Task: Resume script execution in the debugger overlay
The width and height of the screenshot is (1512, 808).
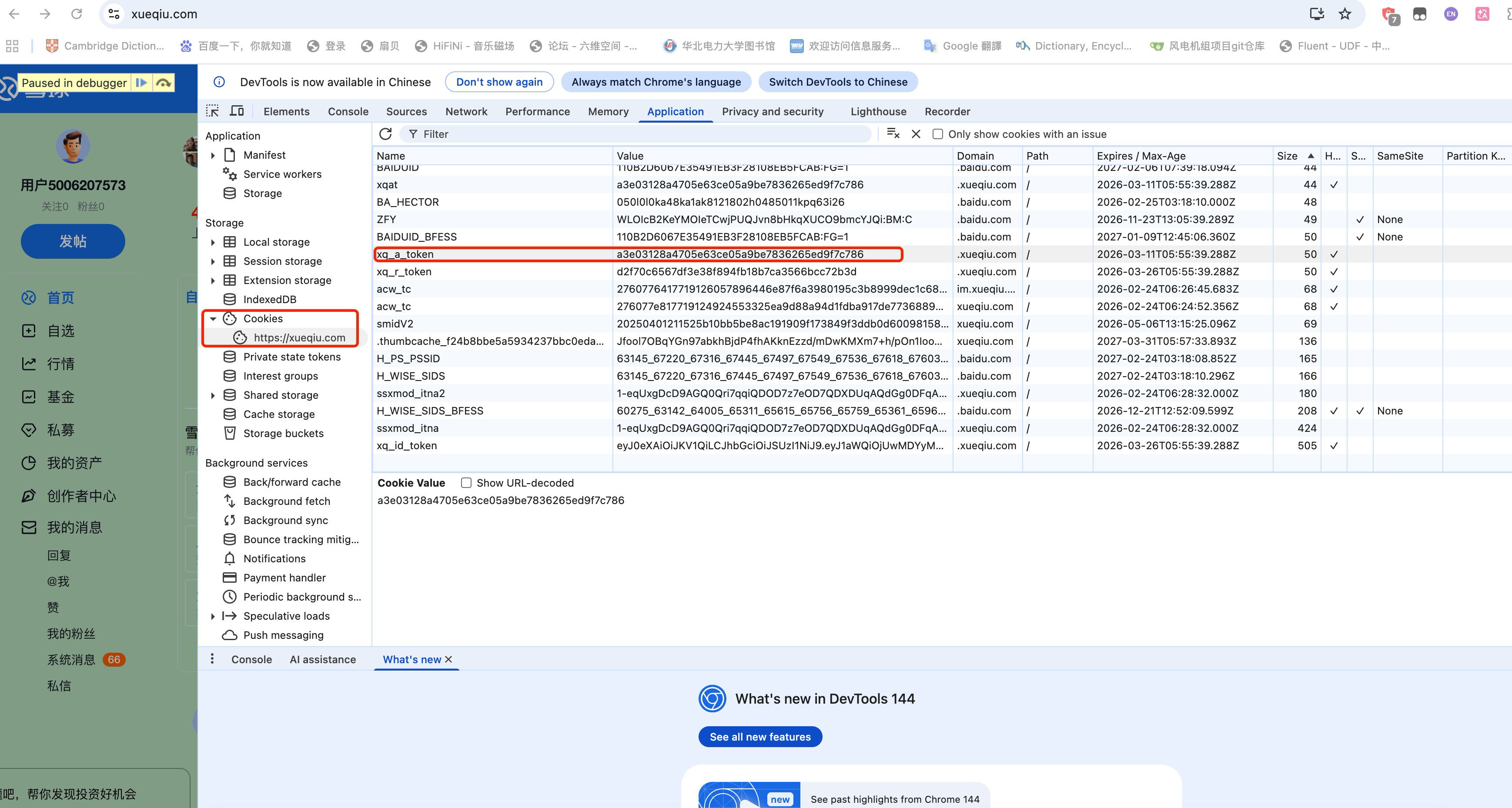Action: pos(141,83)
